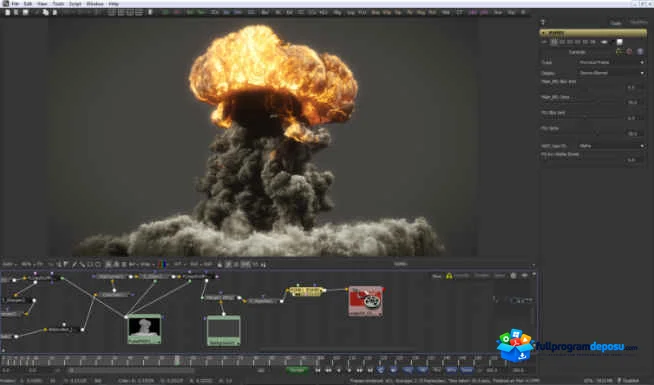Click the Save composition toolbar icon

(x=25, y=13)
